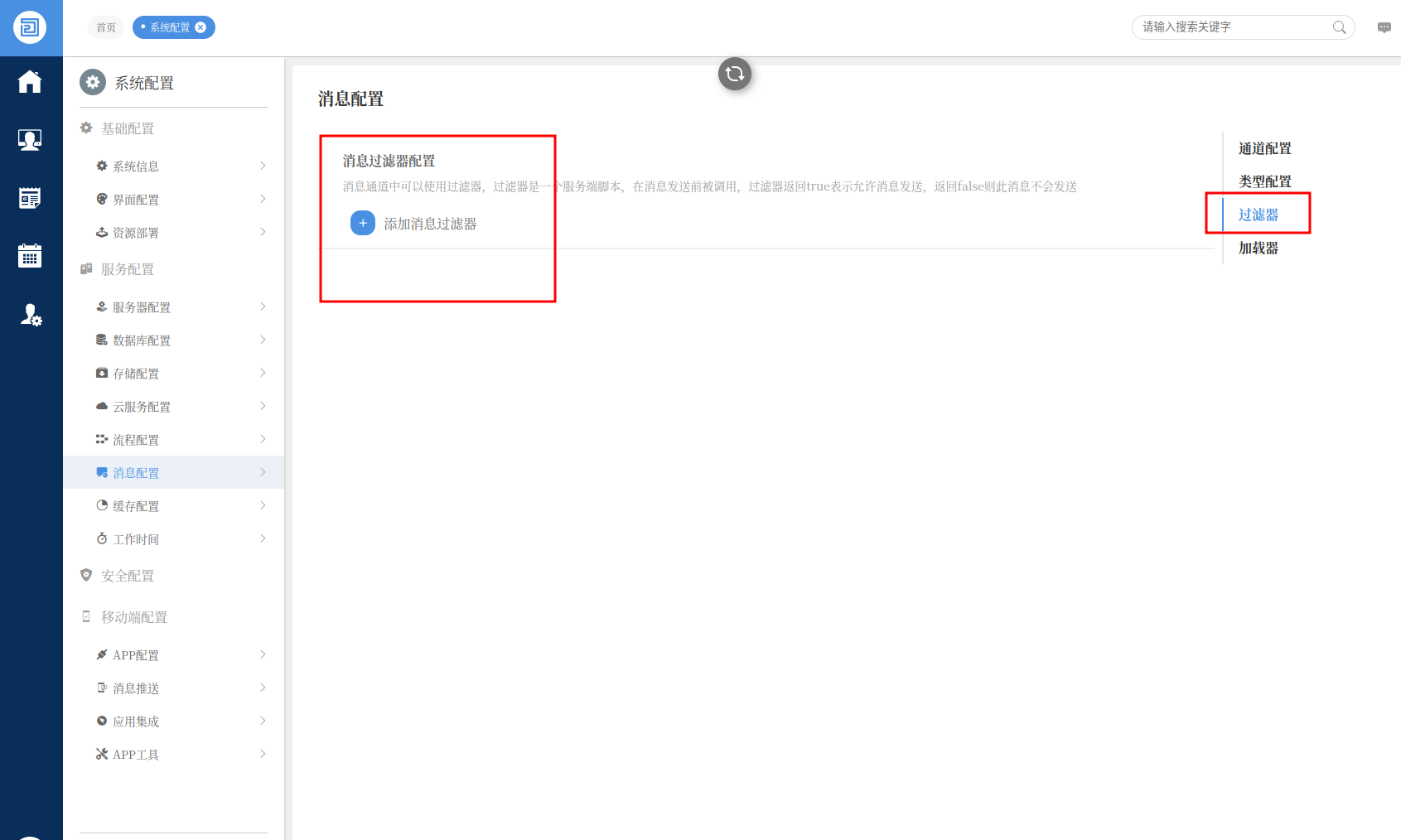1401x840 pixels.
Task: Open the user monitor icon in left bar
Action: [x=30, y=140]
